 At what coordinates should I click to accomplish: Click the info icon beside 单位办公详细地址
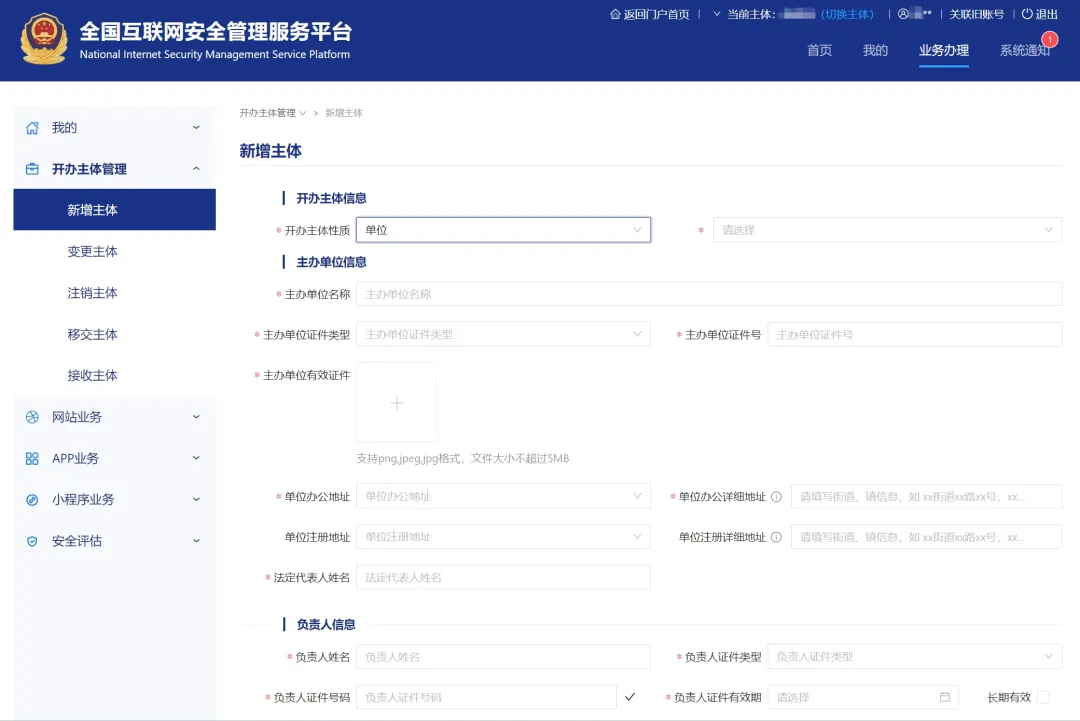[776, 496]
